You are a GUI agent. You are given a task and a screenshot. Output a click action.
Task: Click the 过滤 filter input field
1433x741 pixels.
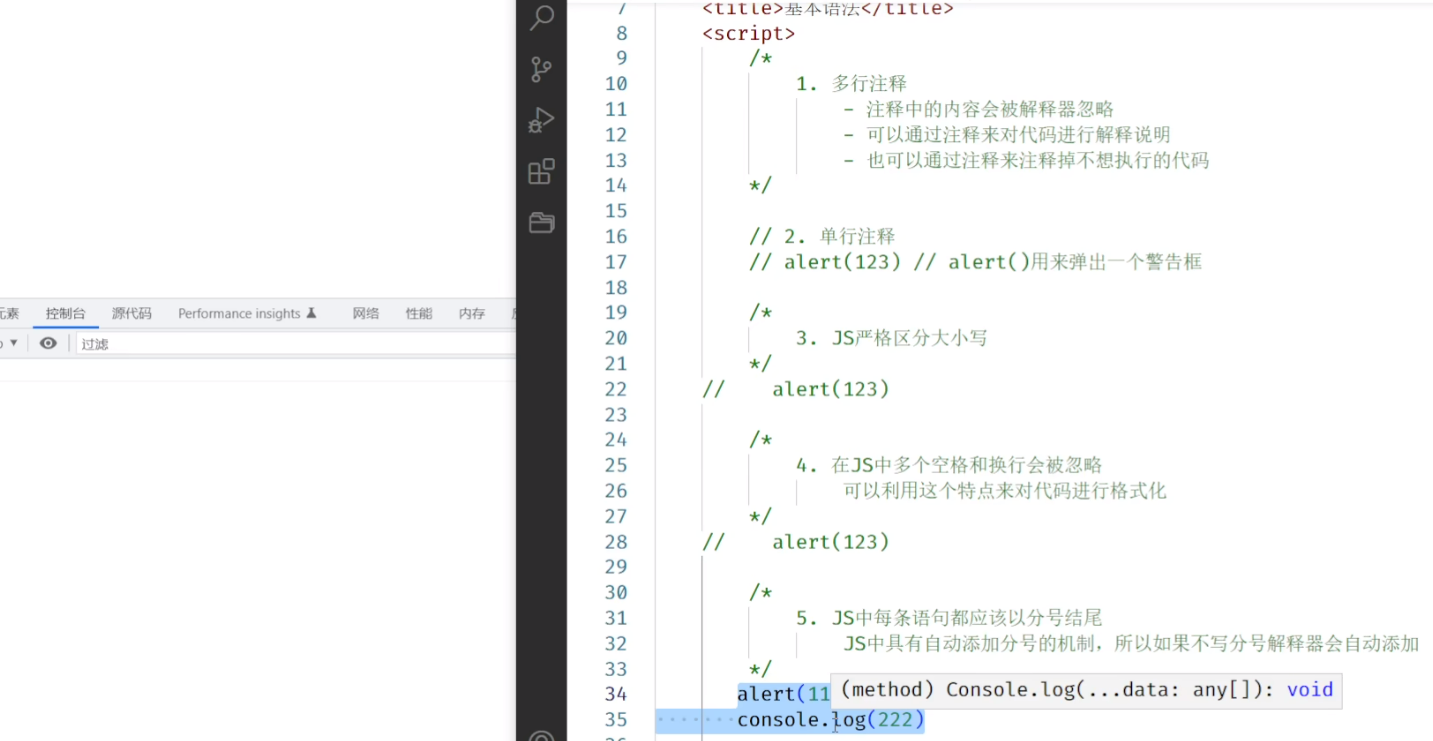point(296,343)
